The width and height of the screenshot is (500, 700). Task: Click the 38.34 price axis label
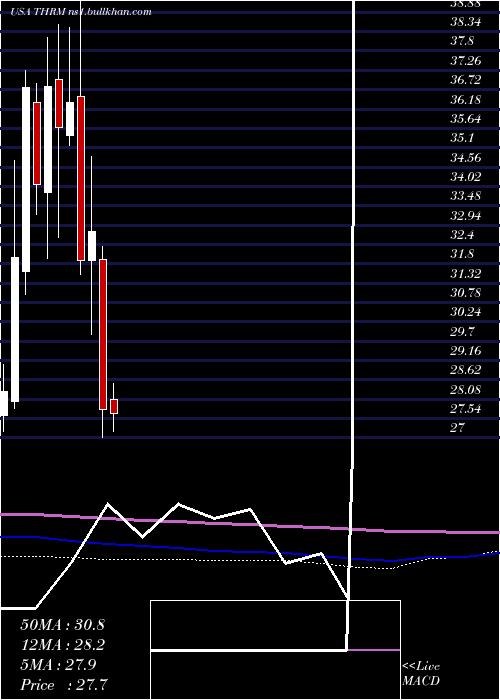click(x=466, y=22)
